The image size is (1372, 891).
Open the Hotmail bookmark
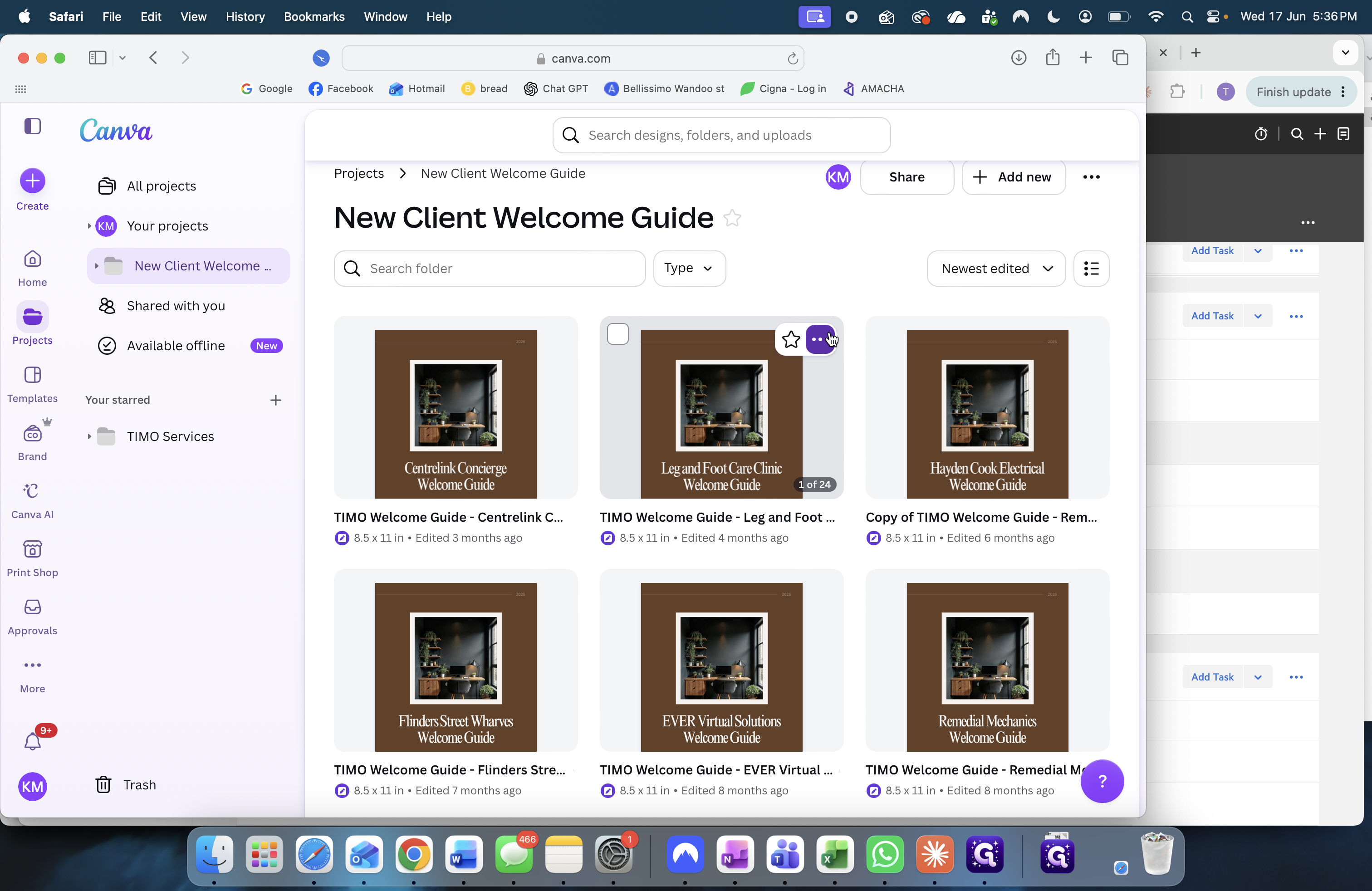pyautogui.click(x=417, y=89)
